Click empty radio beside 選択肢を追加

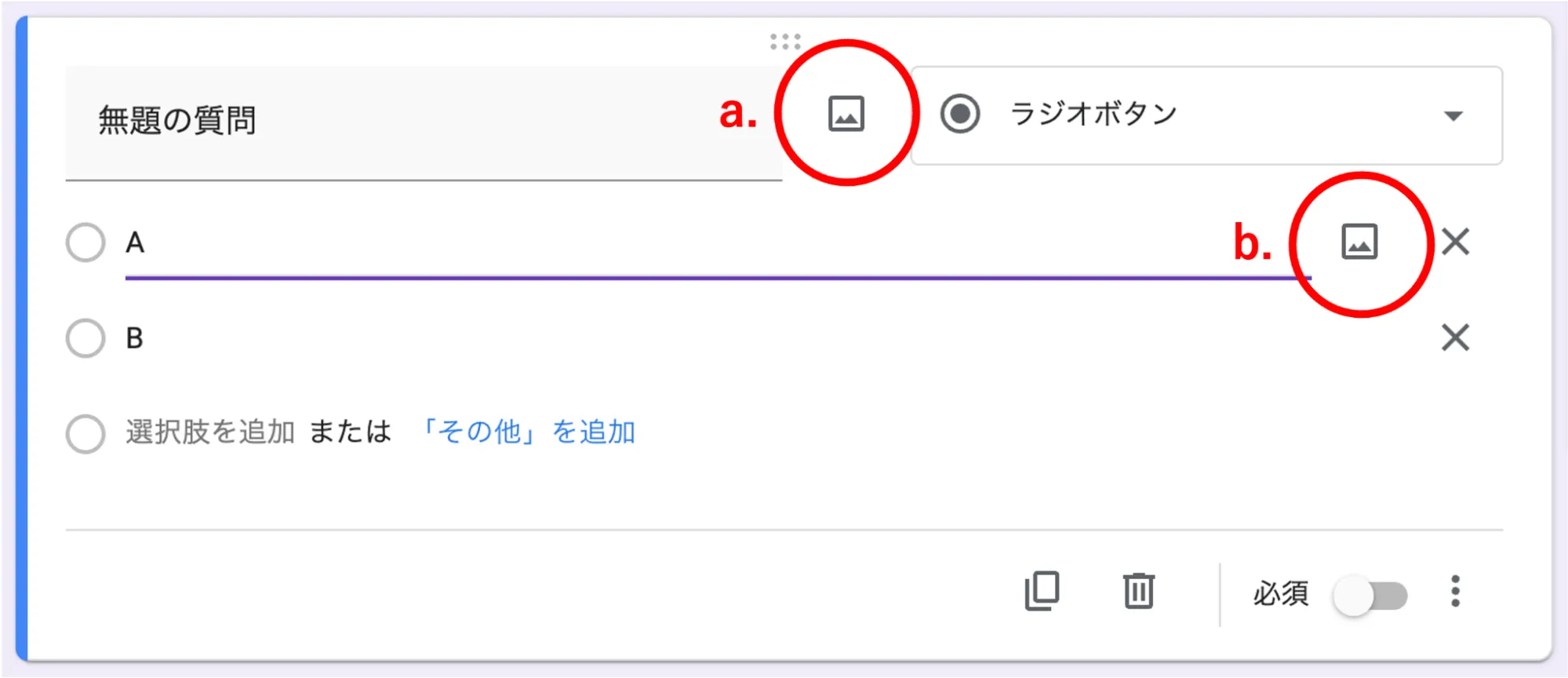pyautogui.click(x=85, y=434)
